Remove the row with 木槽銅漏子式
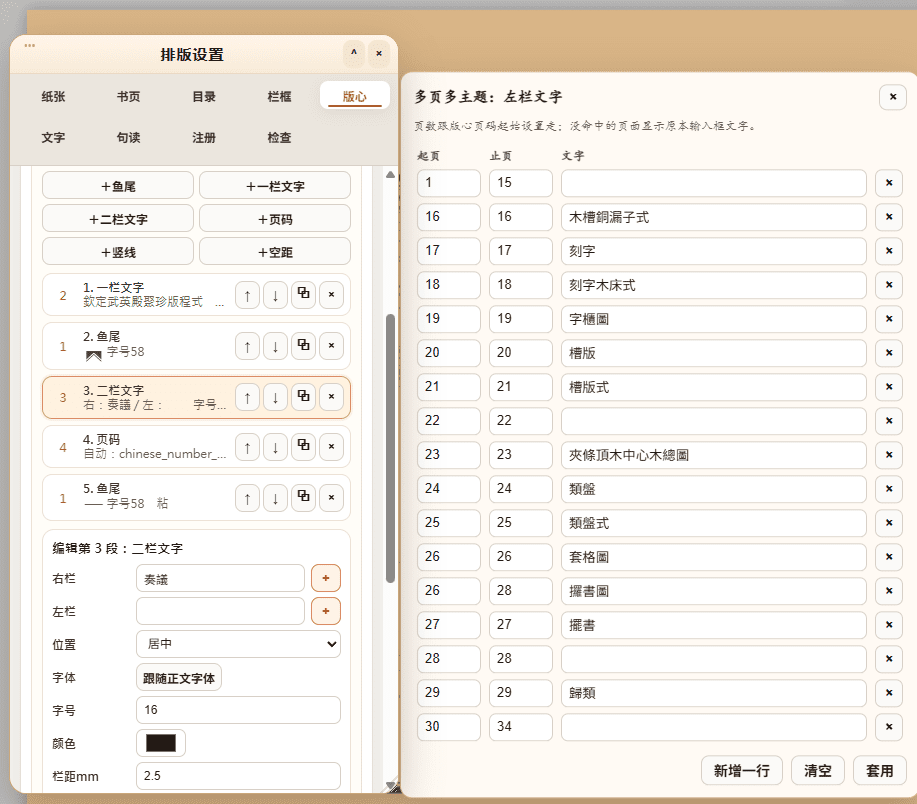The height and width of the screenshot is (804, 917). pos(889,217)
